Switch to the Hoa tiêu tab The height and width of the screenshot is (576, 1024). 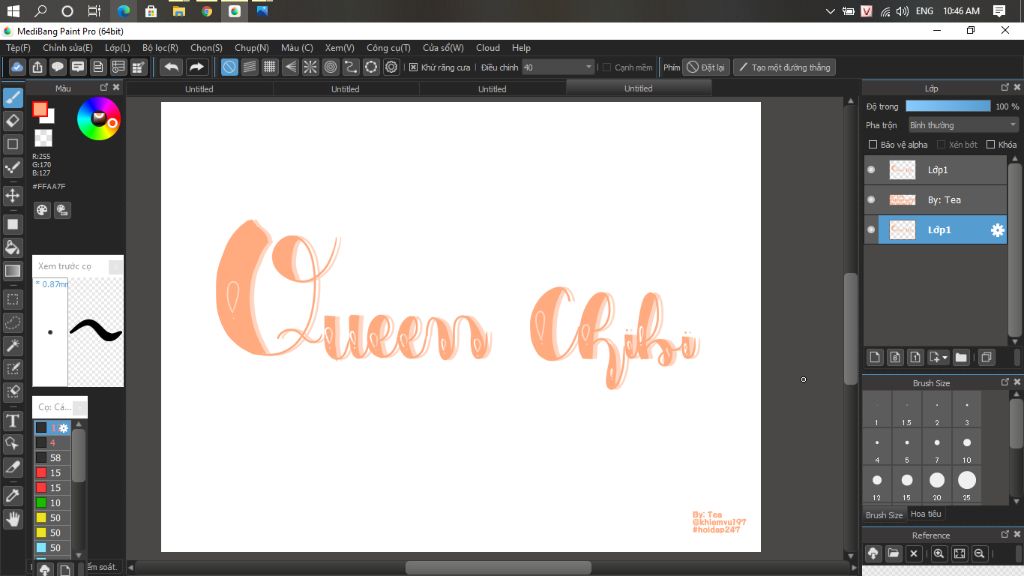pos(926,514)
